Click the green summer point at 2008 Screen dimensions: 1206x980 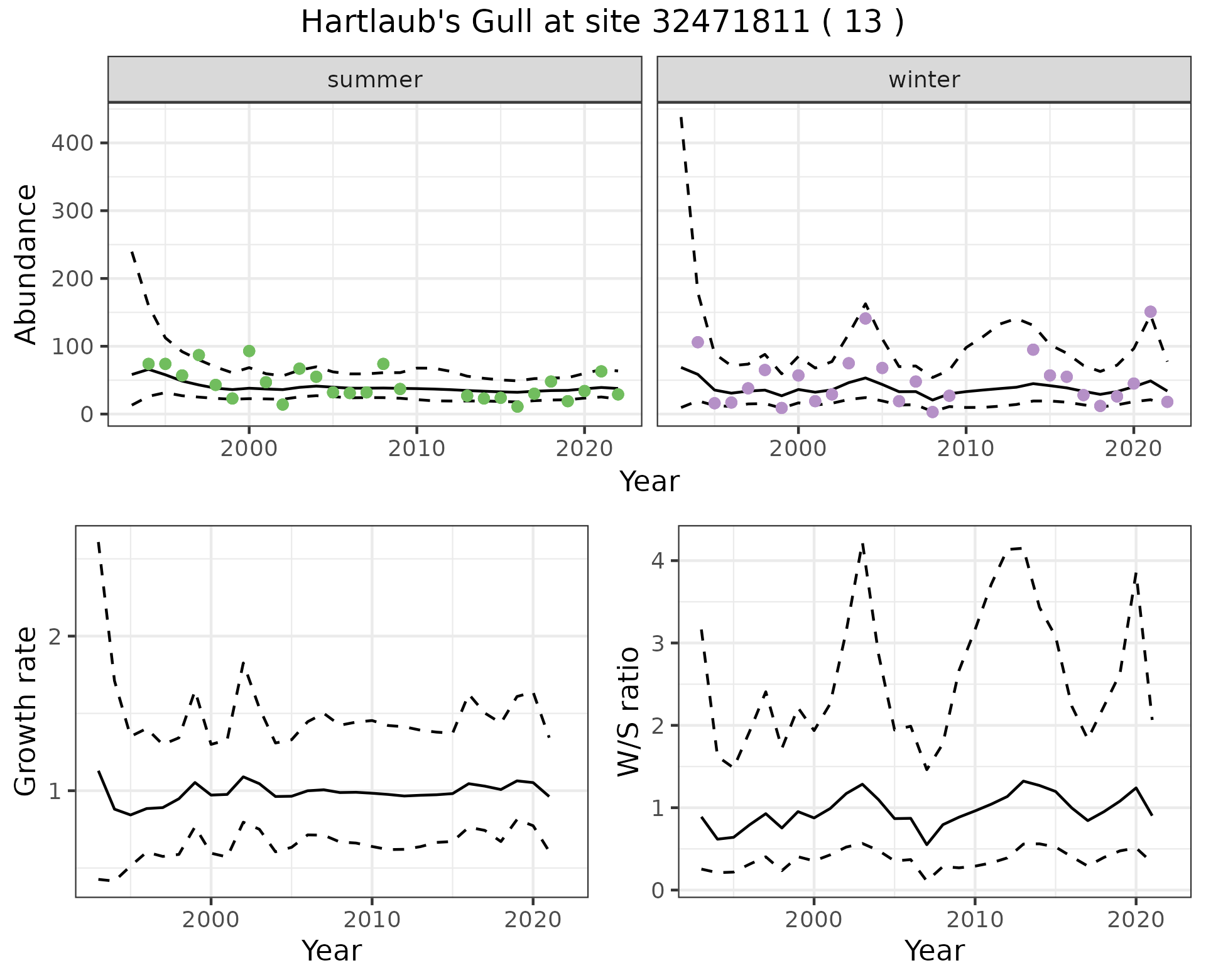[x=383, y=364]
